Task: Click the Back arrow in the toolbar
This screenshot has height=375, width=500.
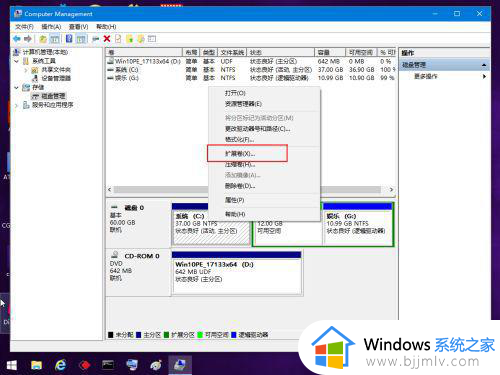Action: tap(17, 39)
